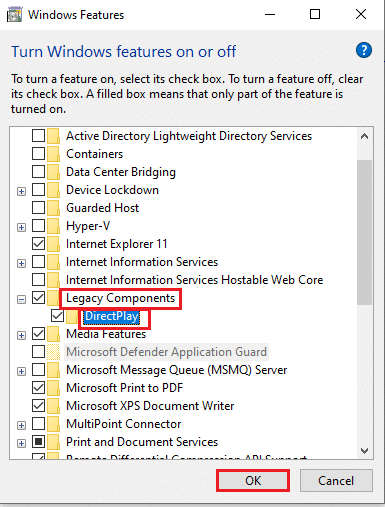Tick Internet Information Services Hostable Web Core checkbox
385x507 pixels.
(x=38, y=280)
